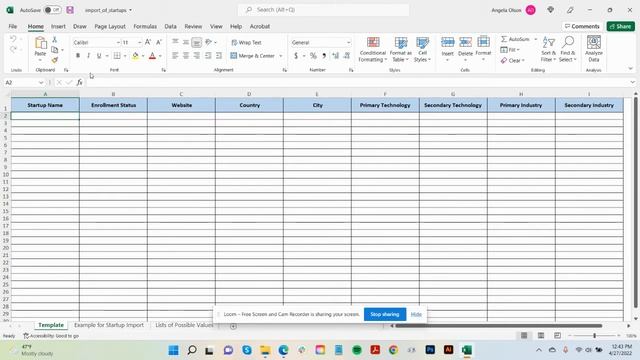This screenshot has width=640, height=360.
Task: Activate Format Painter brush
Action: 54,60
